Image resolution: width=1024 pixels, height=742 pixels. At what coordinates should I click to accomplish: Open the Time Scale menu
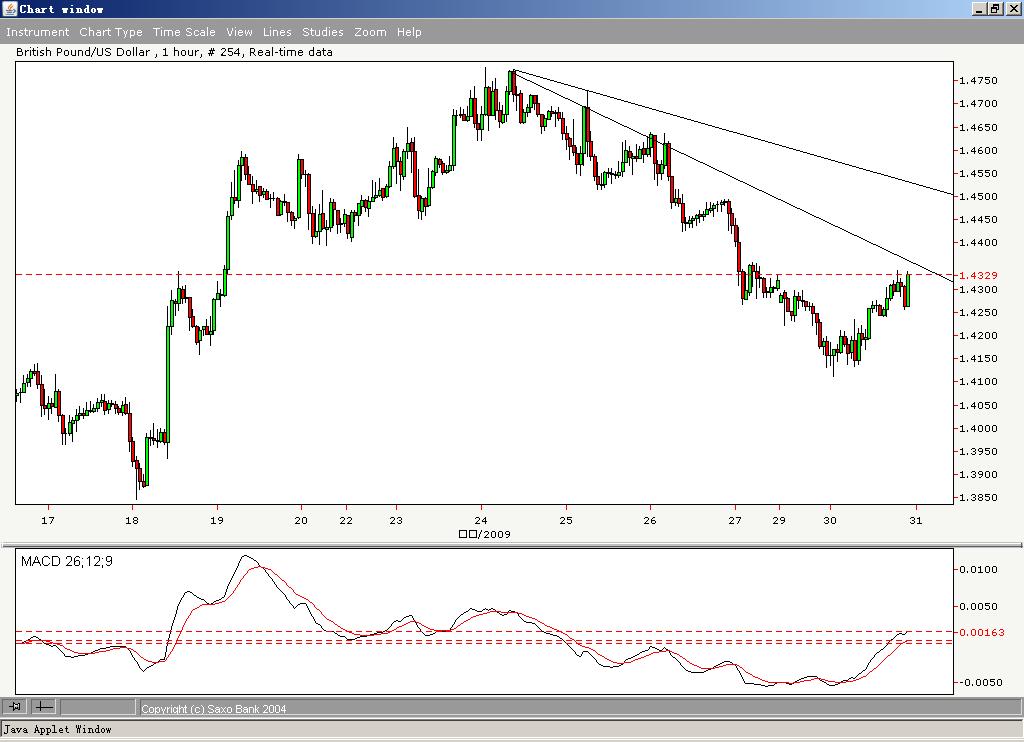[x=184, y=32]
